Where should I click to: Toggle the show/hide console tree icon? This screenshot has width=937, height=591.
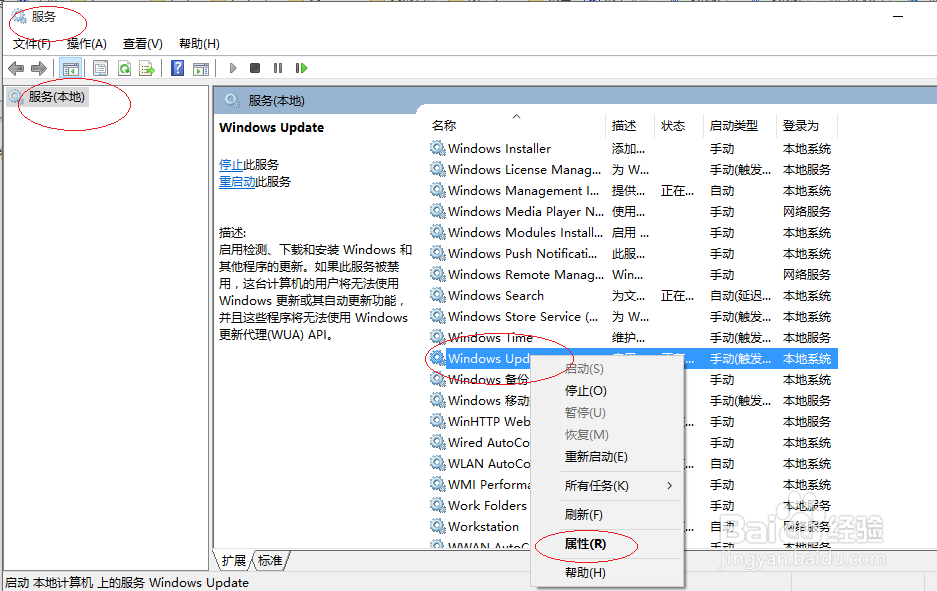click(71, 68)
